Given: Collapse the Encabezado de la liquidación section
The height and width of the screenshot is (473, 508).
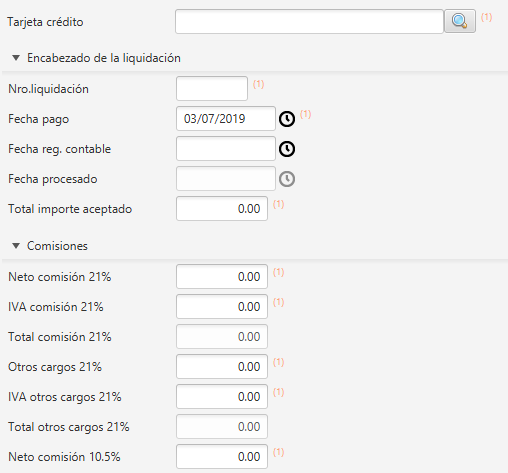Looking at the screenshot, I should tap(16, 58).
